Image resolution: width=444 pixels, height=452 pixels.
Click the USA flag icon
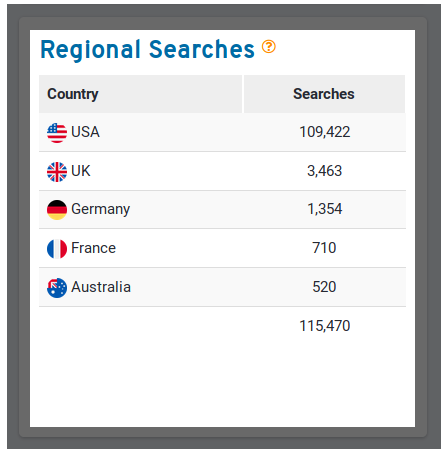click(57, 133)
